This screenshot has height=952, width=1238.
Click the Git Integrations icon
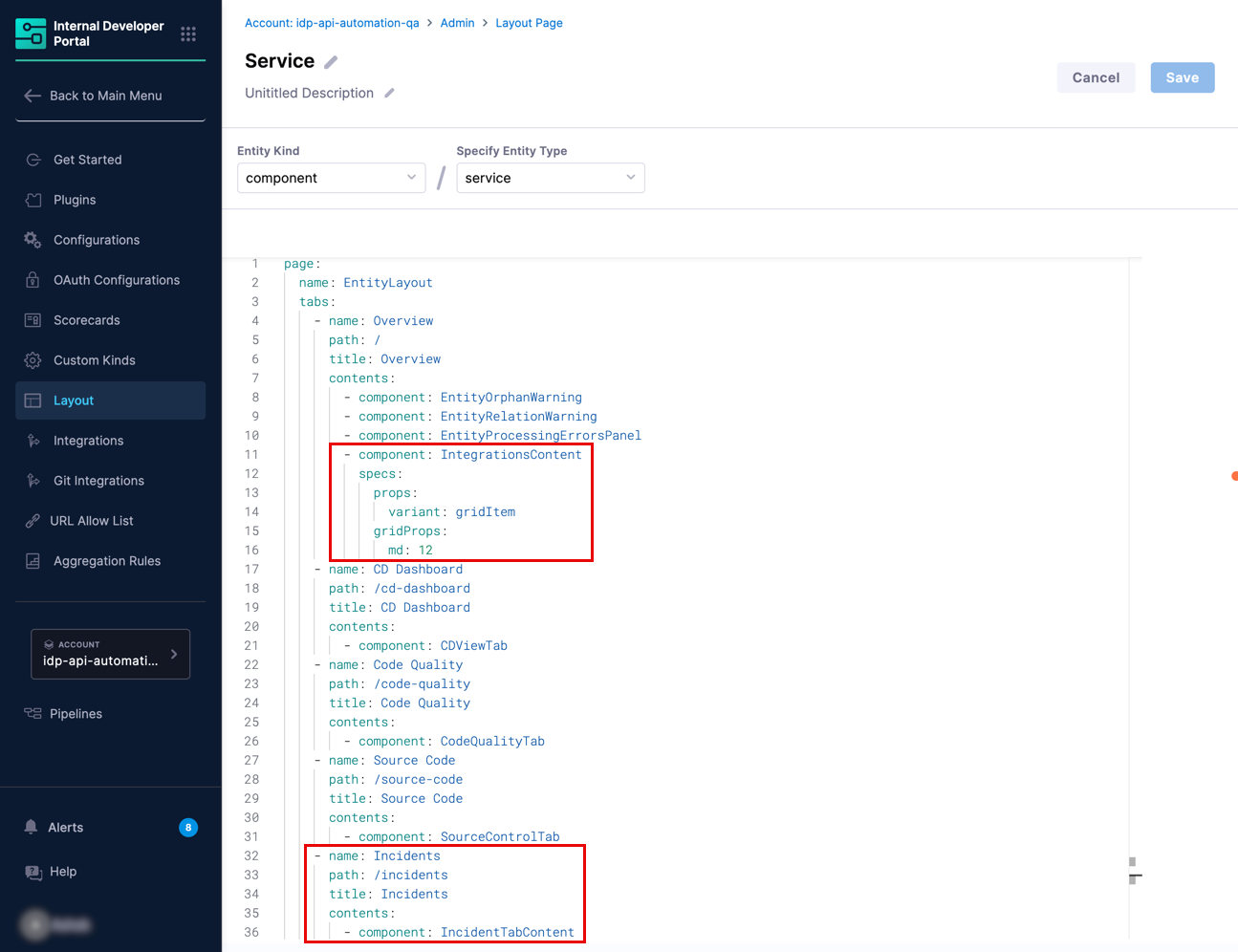(33, 481)
